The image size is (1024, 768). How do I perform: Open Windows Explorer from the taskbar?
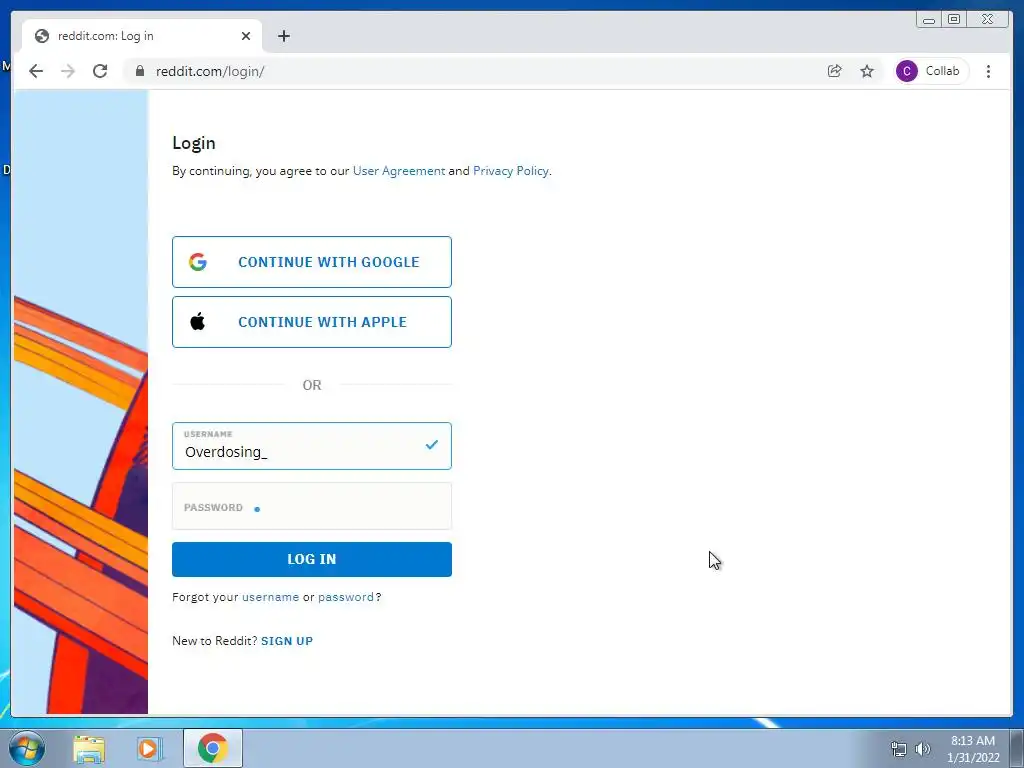(89, 748)
